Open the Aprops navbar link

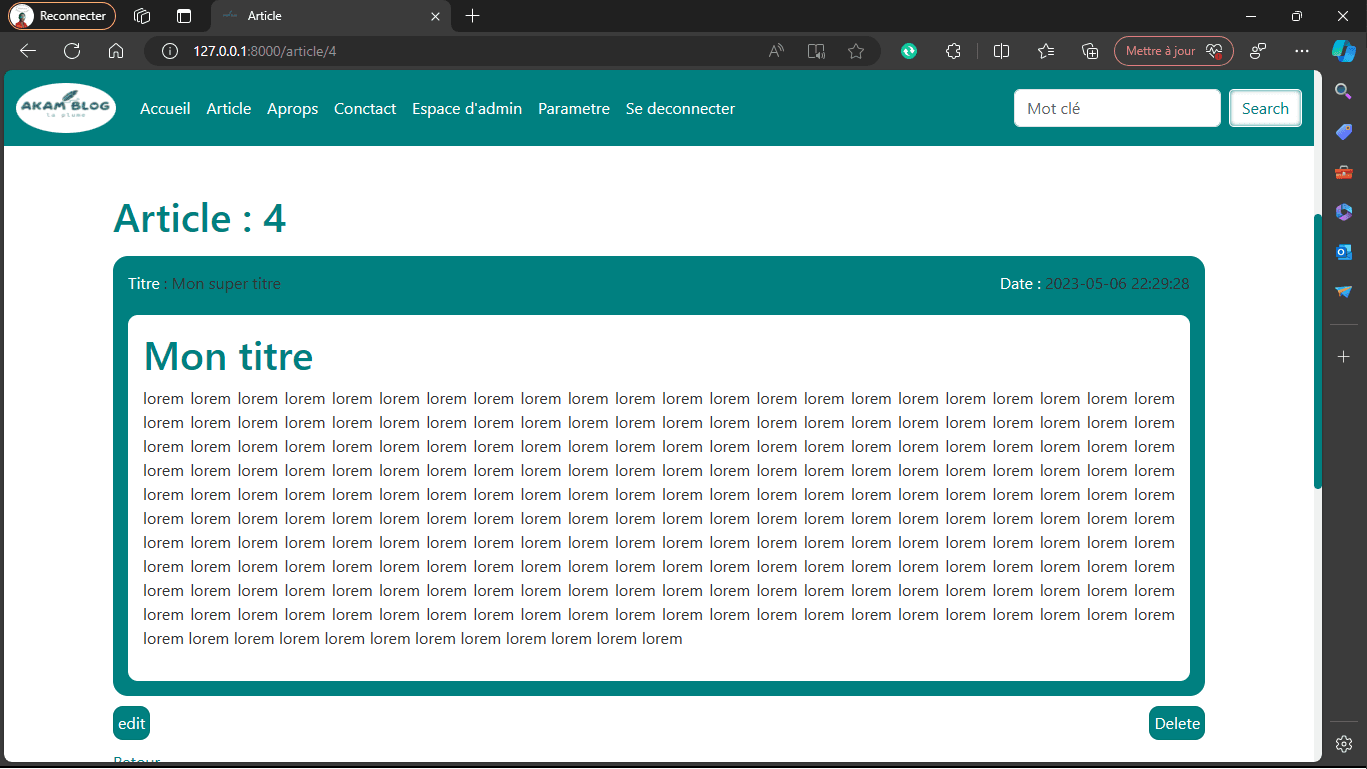pos(293,109)
